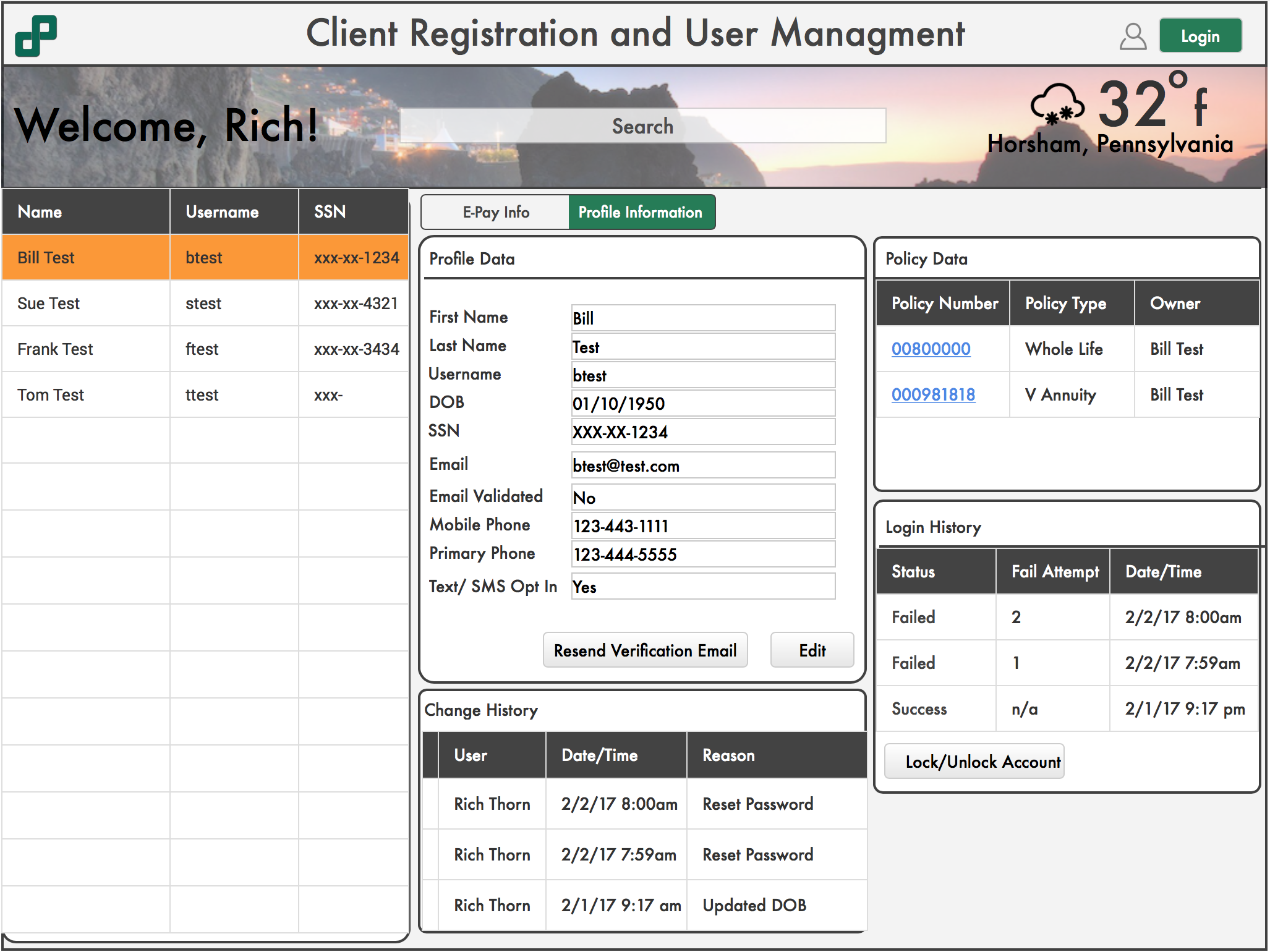Open policy number 00800000 link
The width and height of the screenshot is (1270, 952).
(931, 349)
